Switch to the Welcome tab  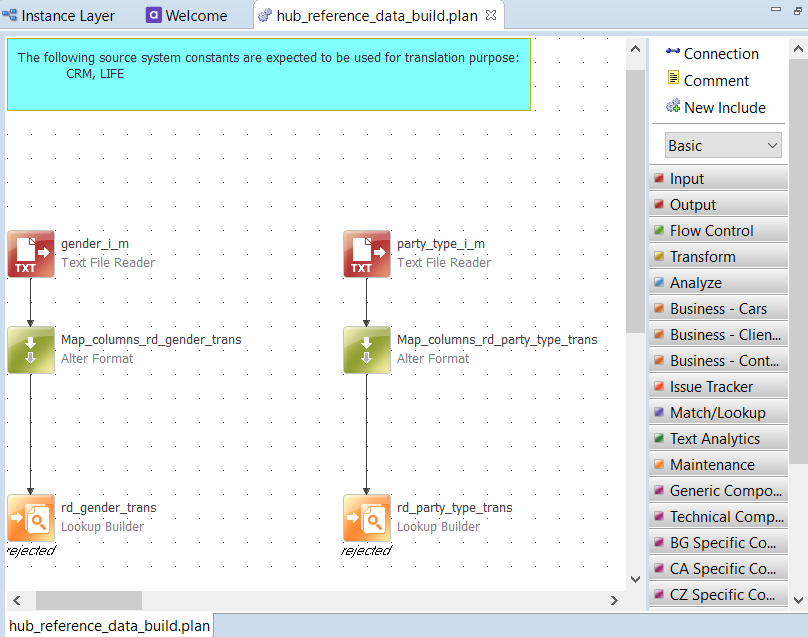point(187,16)
